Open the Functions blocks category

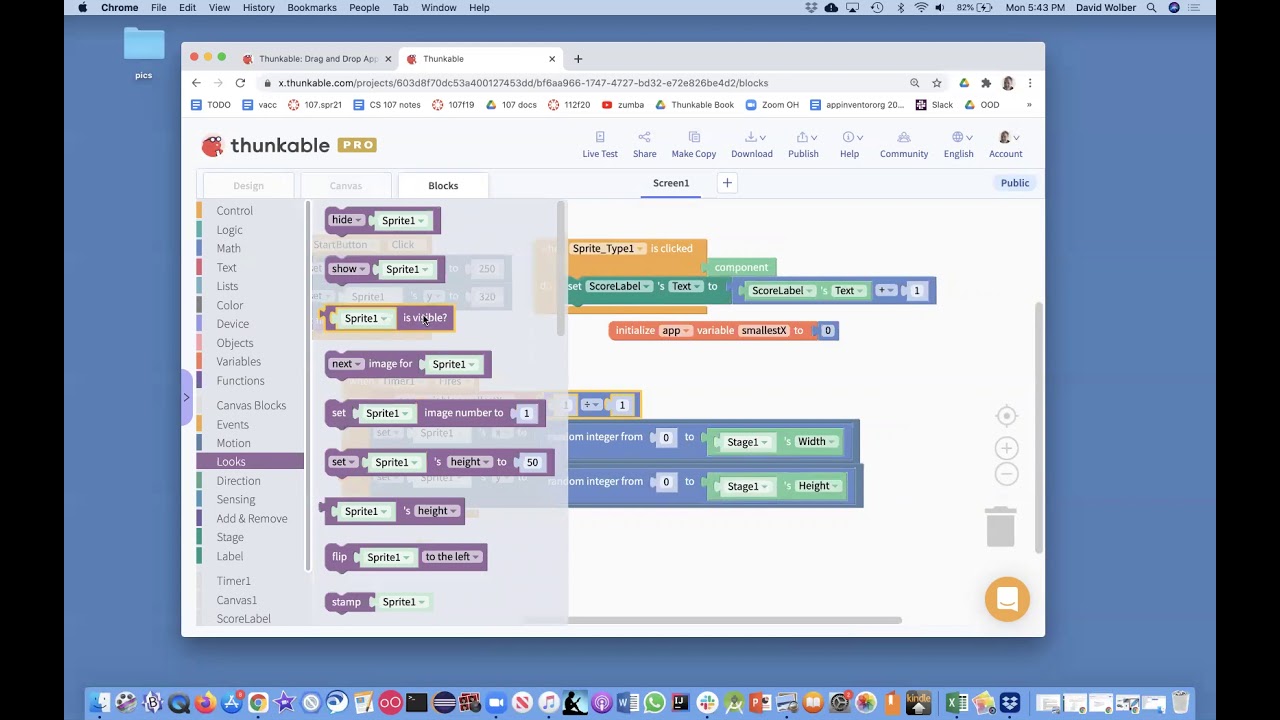tap(240, 380)
